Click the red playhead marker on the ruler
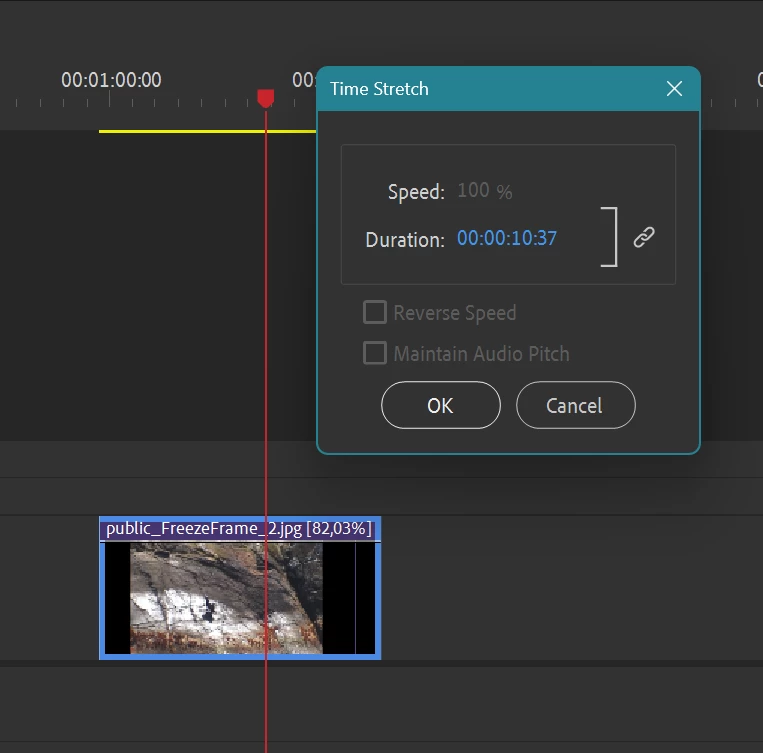 click(x=266, y=98)
